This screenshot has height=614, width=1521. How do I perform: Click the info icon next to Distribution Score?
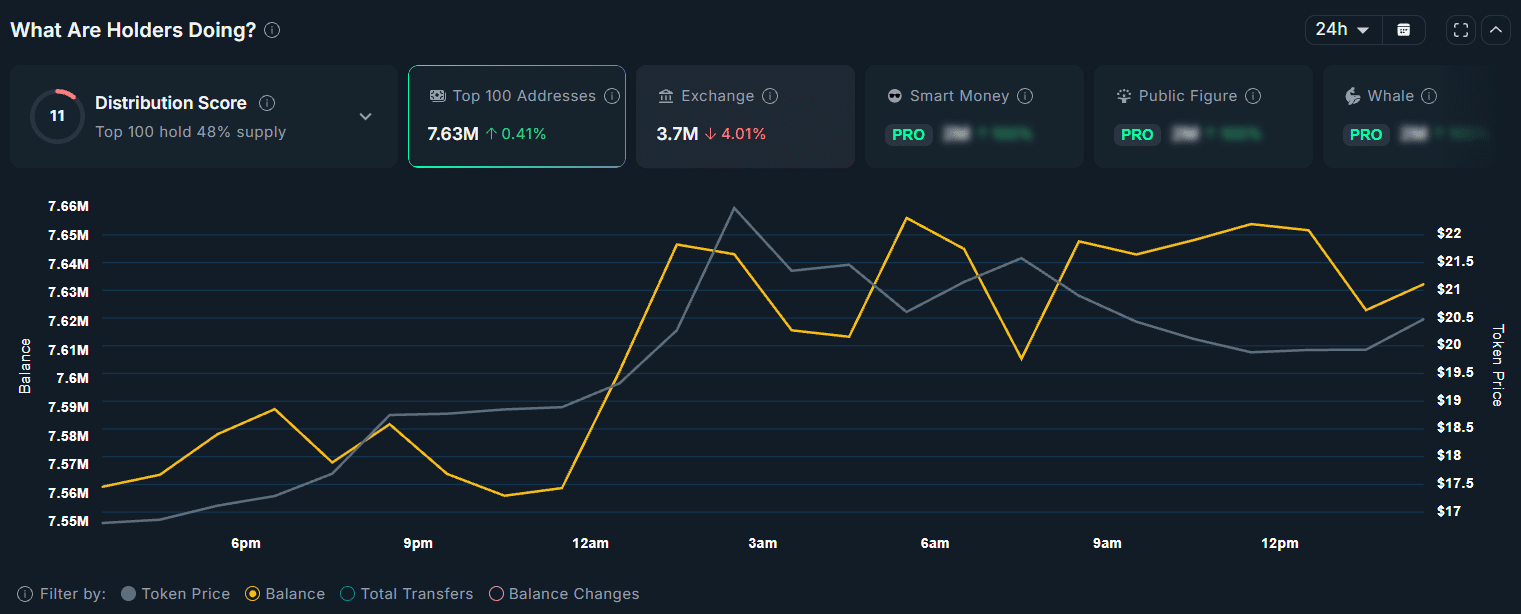tap(266, 102)
